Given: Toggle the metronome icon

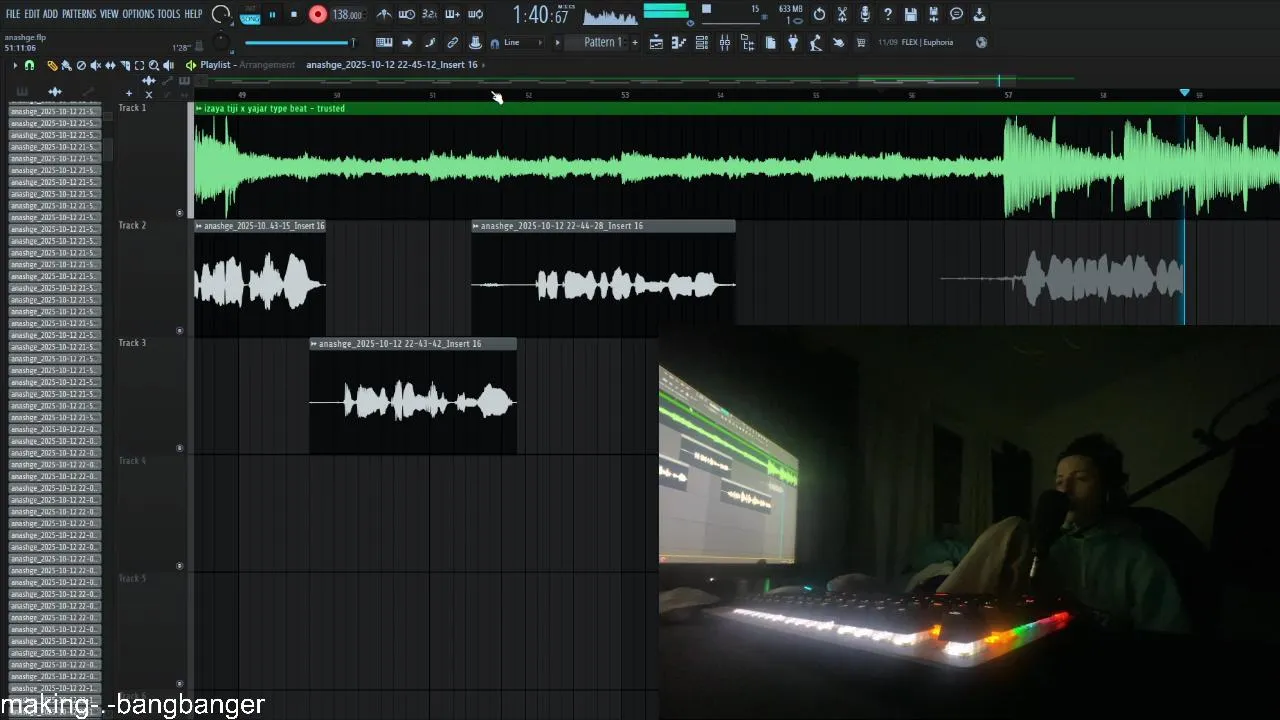Looking at the screenshot, I should (383, 15).
